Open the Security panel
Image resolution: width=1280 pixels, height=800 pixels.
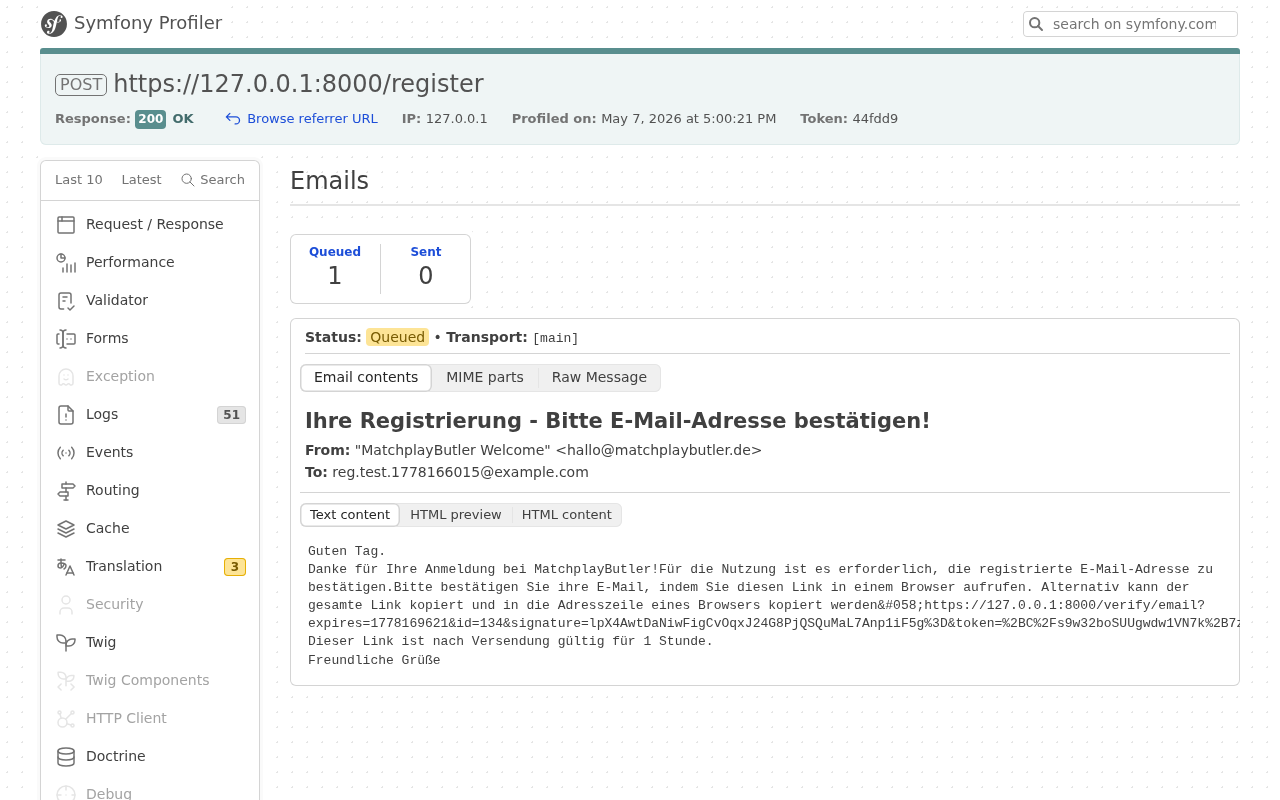pos(150,604)
